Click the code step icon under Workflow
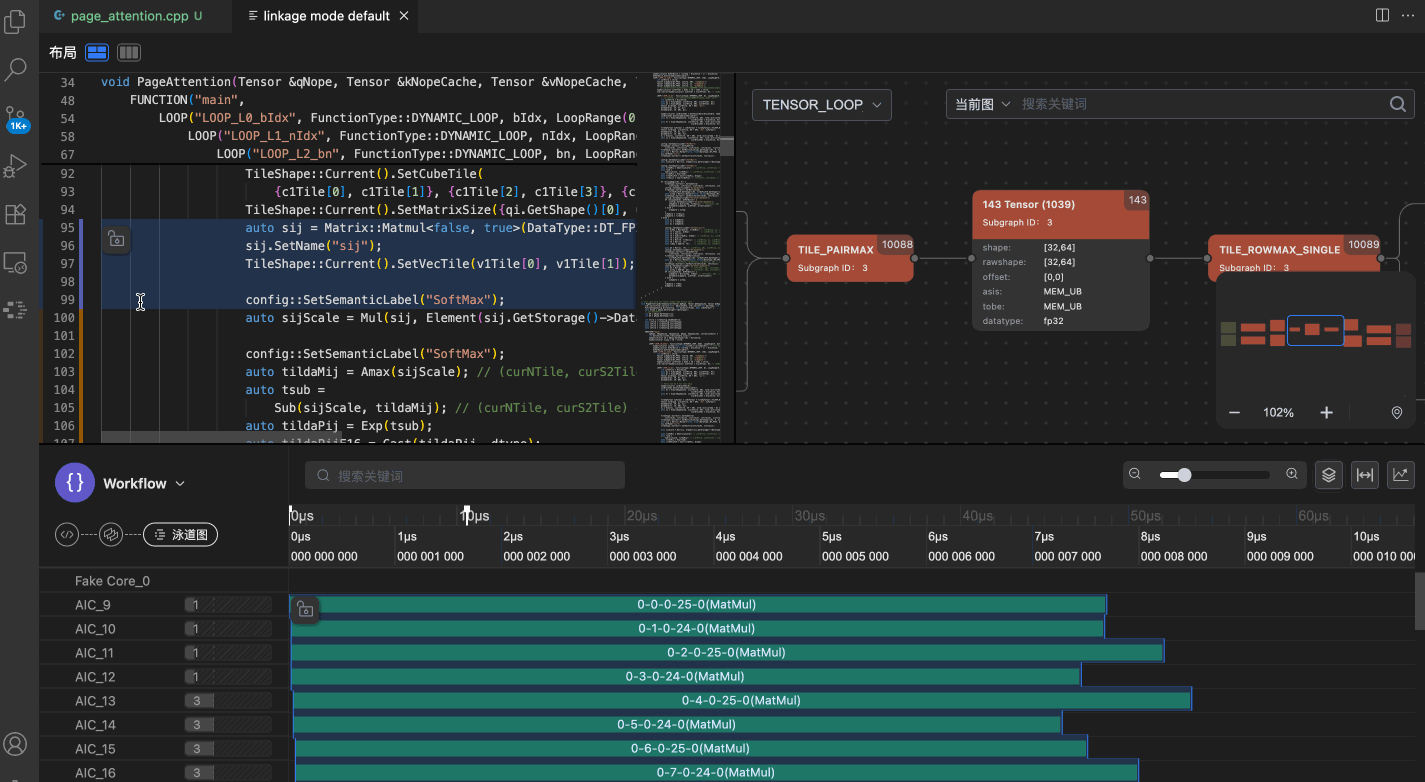1425x782 pixels. (67, 535)
